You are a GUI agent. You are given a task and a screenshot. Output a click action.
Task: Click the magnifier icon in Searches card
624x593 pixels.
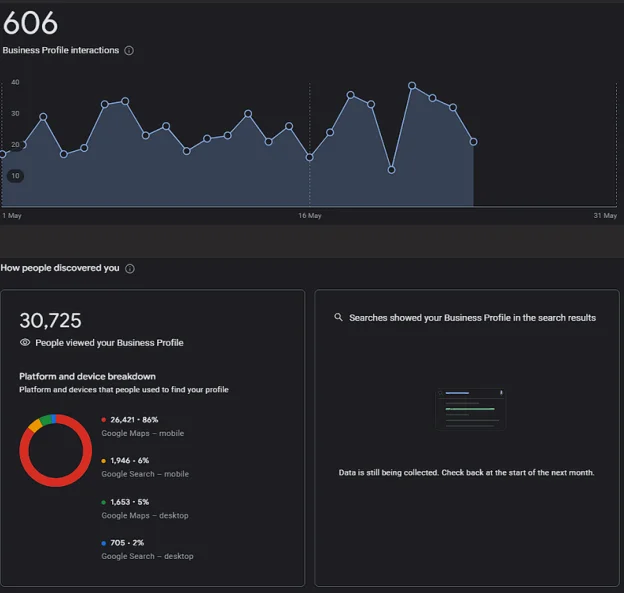click(339, 318)
